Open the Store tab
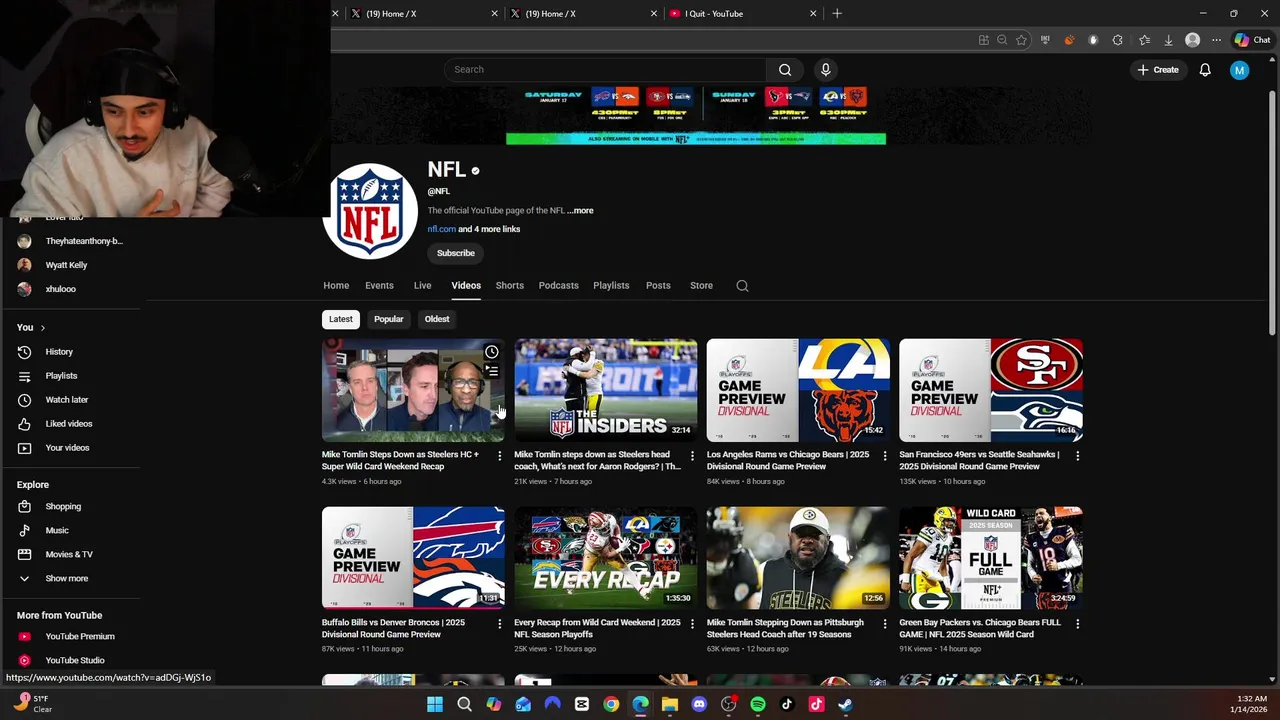Viewport: 1280px width, 720px height. (701, 286)
